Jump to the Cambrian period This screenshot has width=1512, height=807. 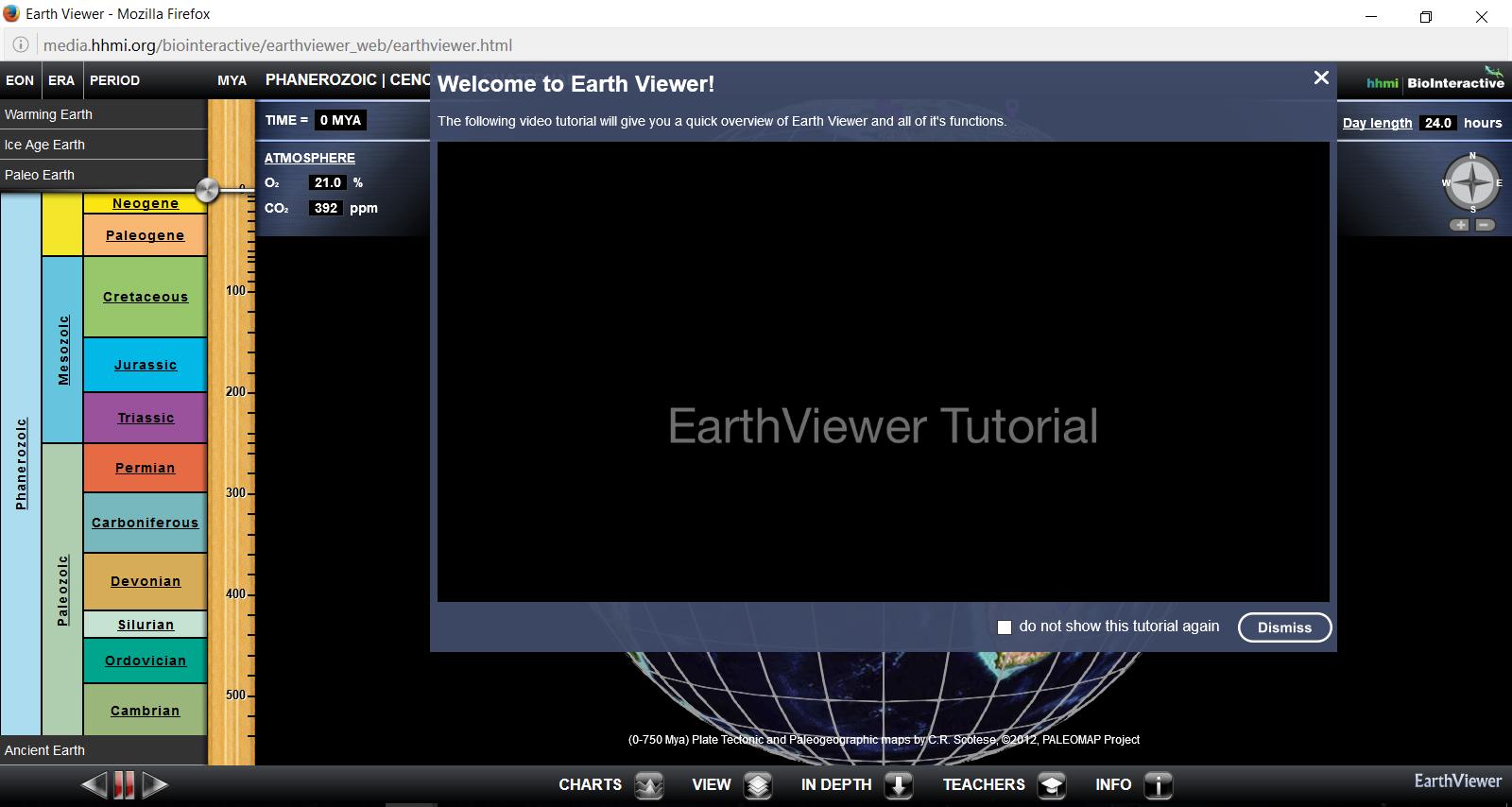(146, 711)
